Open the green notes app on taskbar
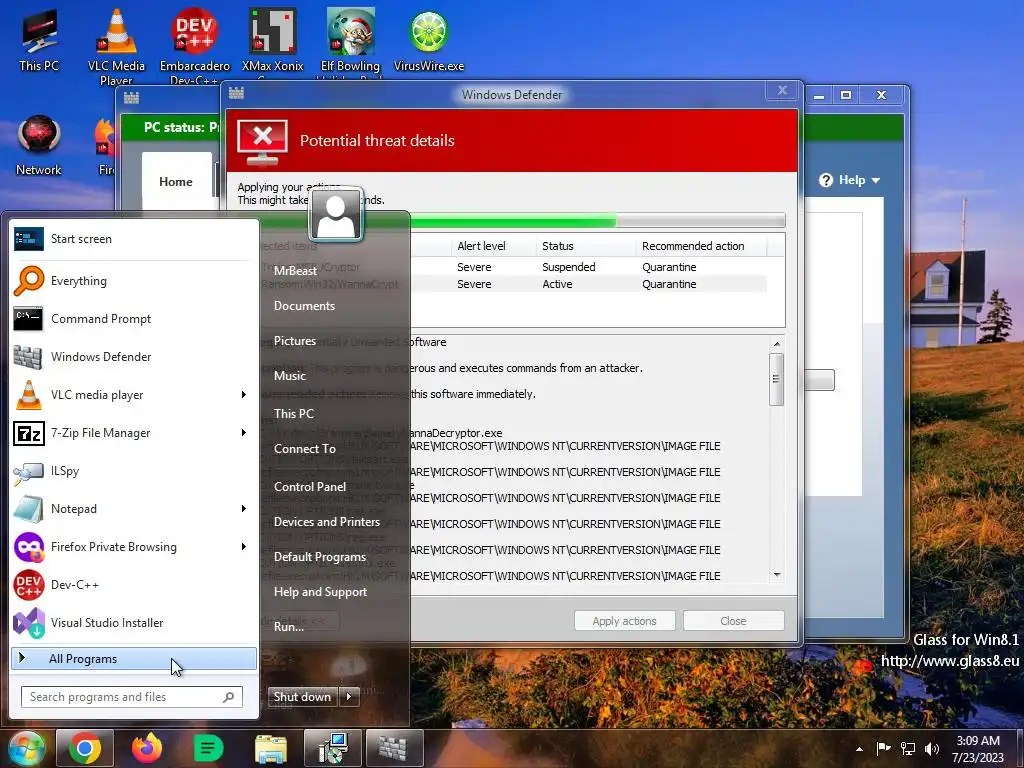The height and width of the screenshot is (768, 1024). tap(208, 748)
